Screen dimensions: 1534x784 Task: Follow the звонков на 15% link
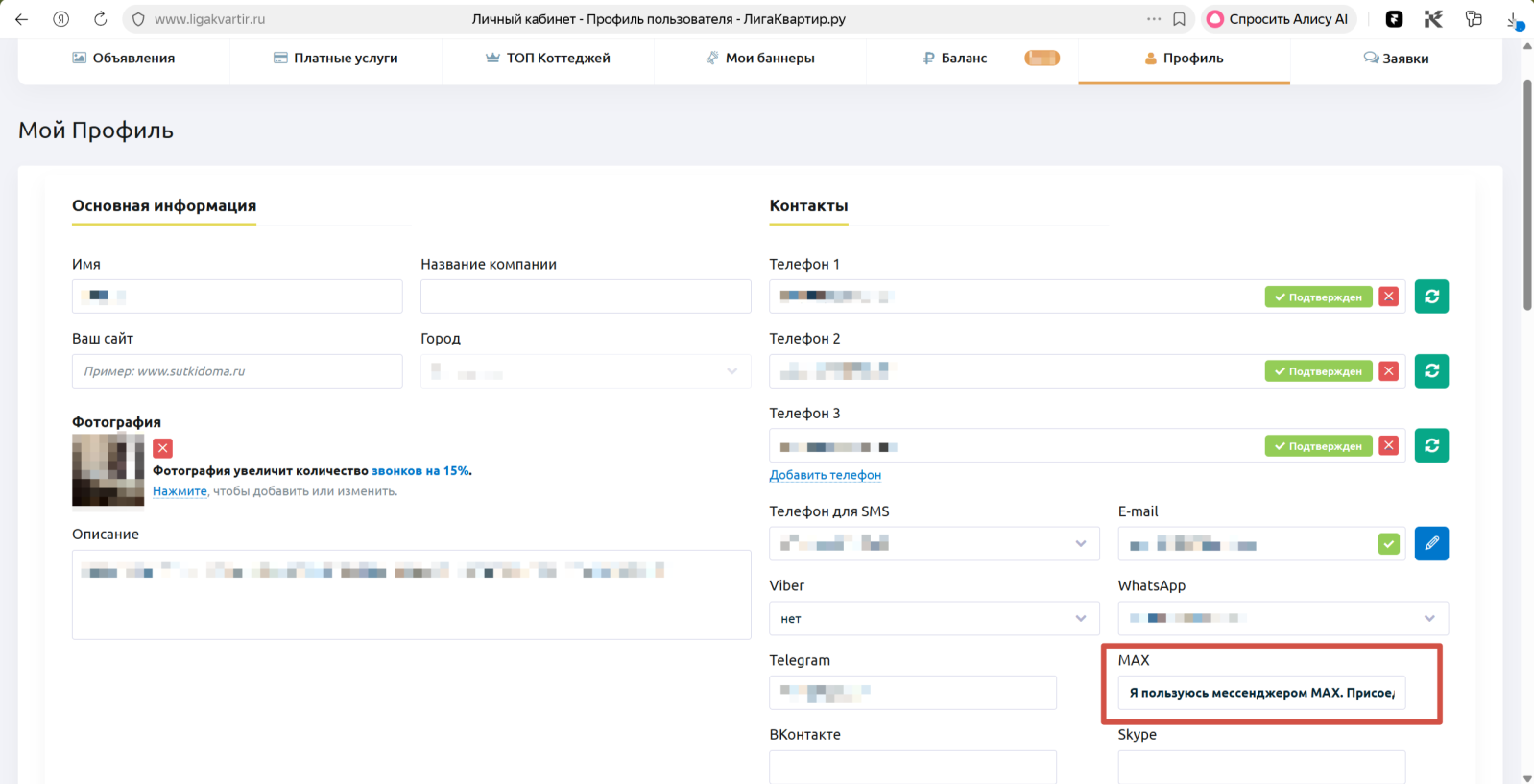click(x=420, y=471)
